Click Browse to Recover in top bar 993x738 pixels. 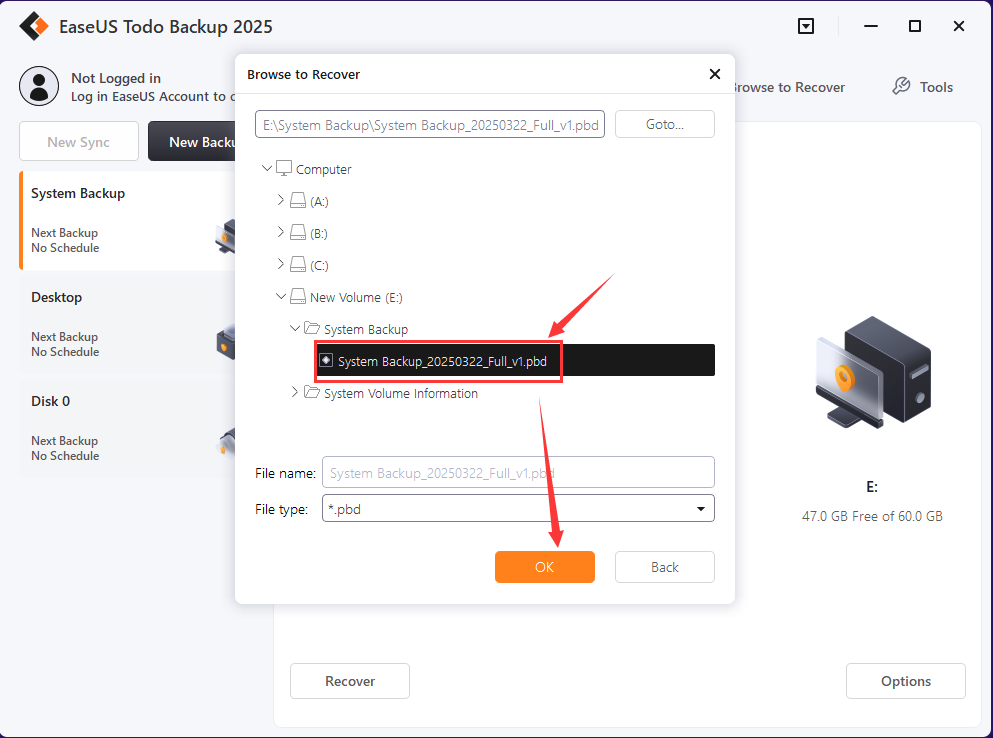[790, 87]
